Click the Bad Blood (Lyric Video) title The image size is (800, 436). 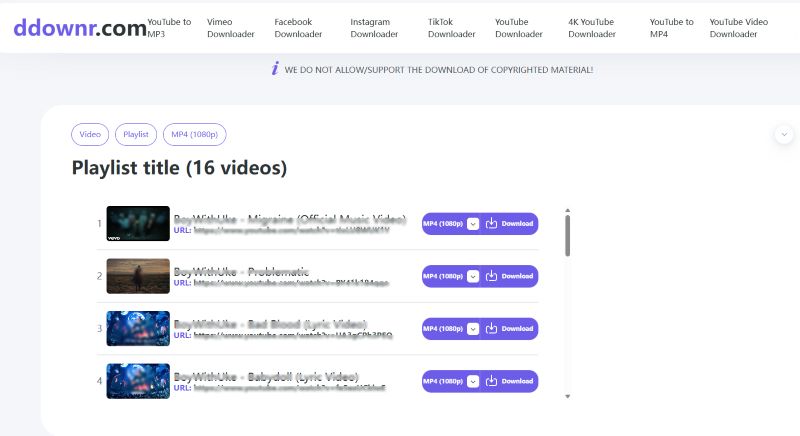click(270, 324)
